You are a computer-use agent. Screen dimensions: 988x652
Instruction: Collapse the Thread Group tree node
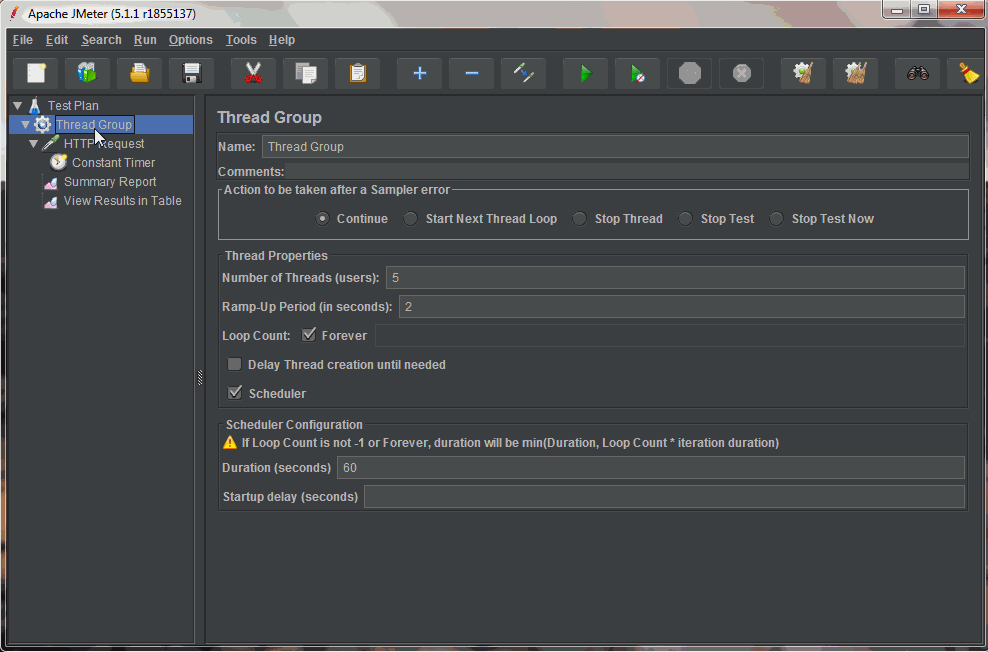[x=25, y=124]
